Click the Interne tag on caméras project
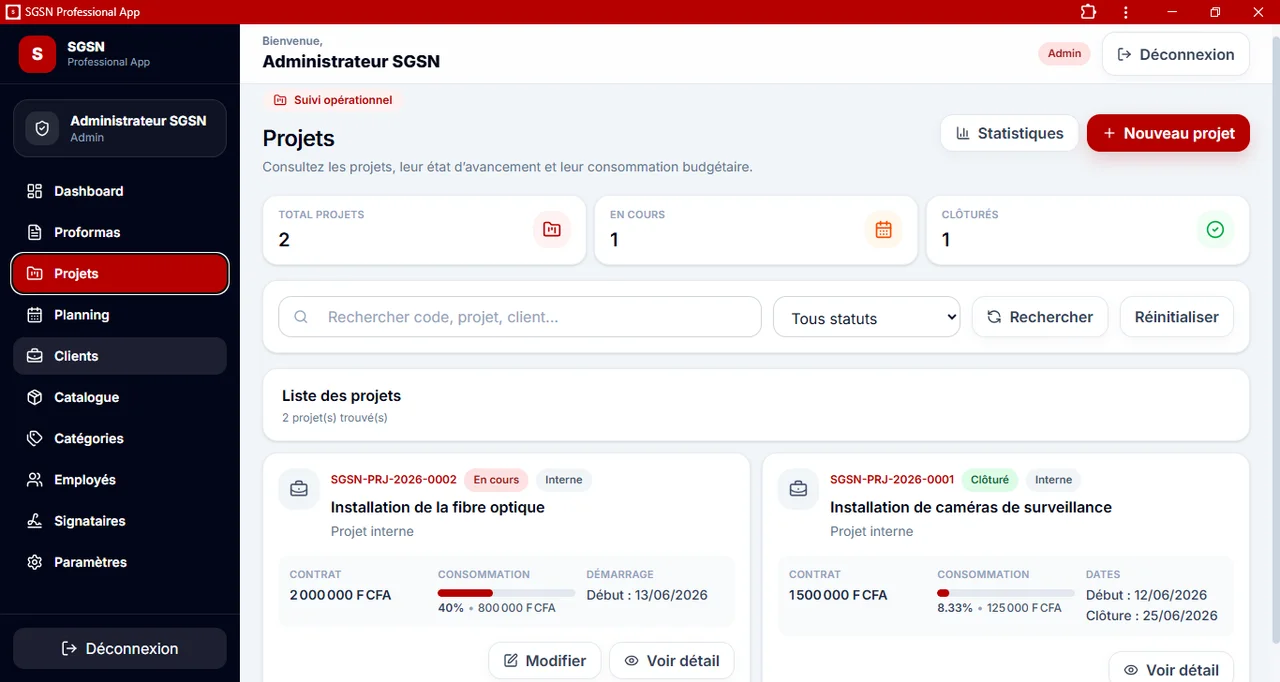This screenshot has width=1280, height=682. pyautogui.click(x=1053, y=480)
